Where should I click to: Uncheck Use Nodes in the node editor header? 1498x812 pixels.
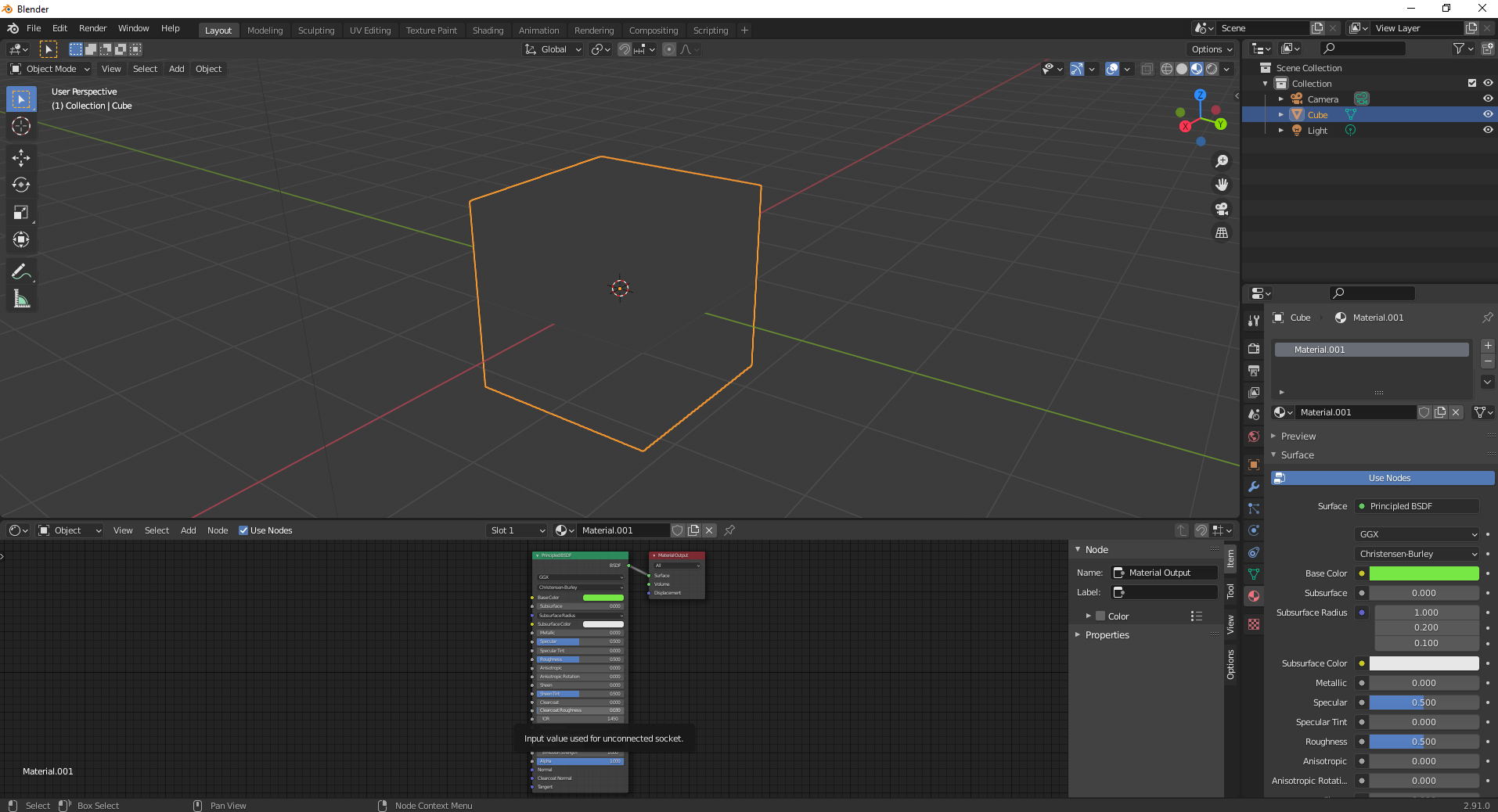[x=243, y=530]
